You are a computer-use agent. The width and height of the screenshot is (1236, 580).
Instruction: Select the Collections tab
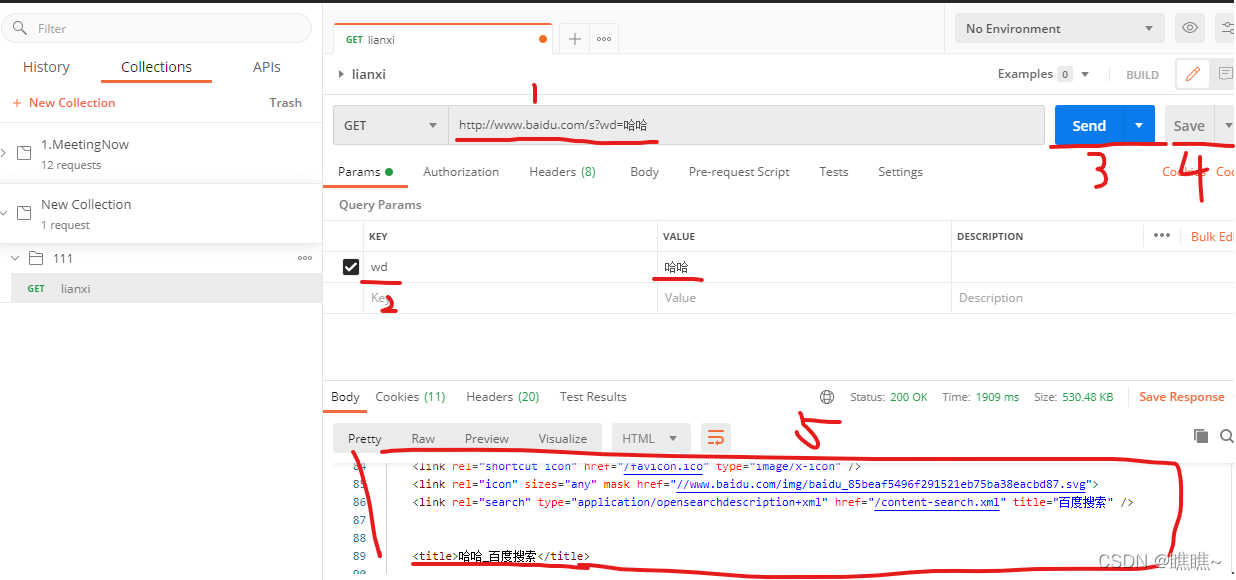tap(156, 67)
